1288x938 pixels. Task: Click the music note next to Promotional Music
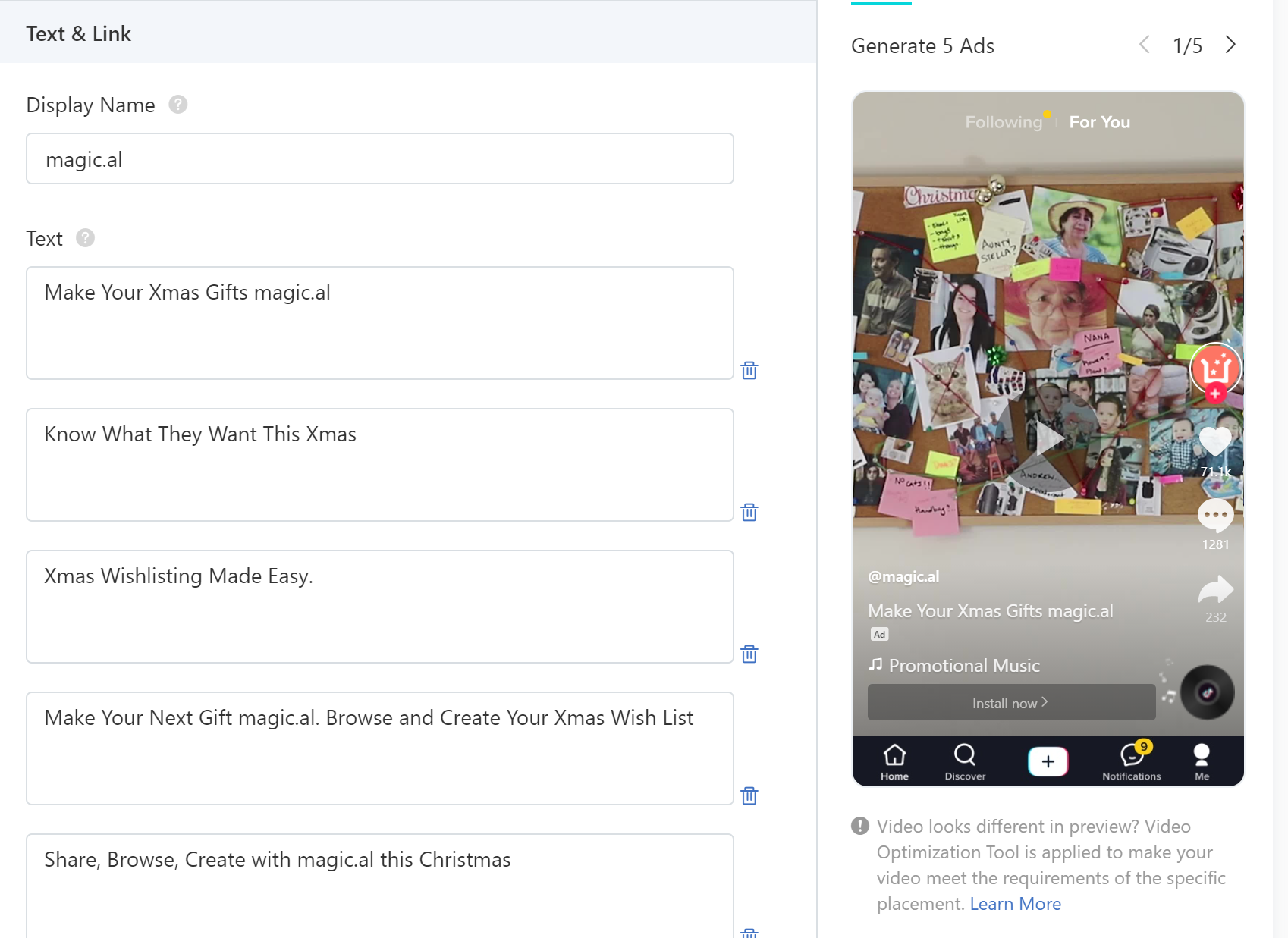875,665
